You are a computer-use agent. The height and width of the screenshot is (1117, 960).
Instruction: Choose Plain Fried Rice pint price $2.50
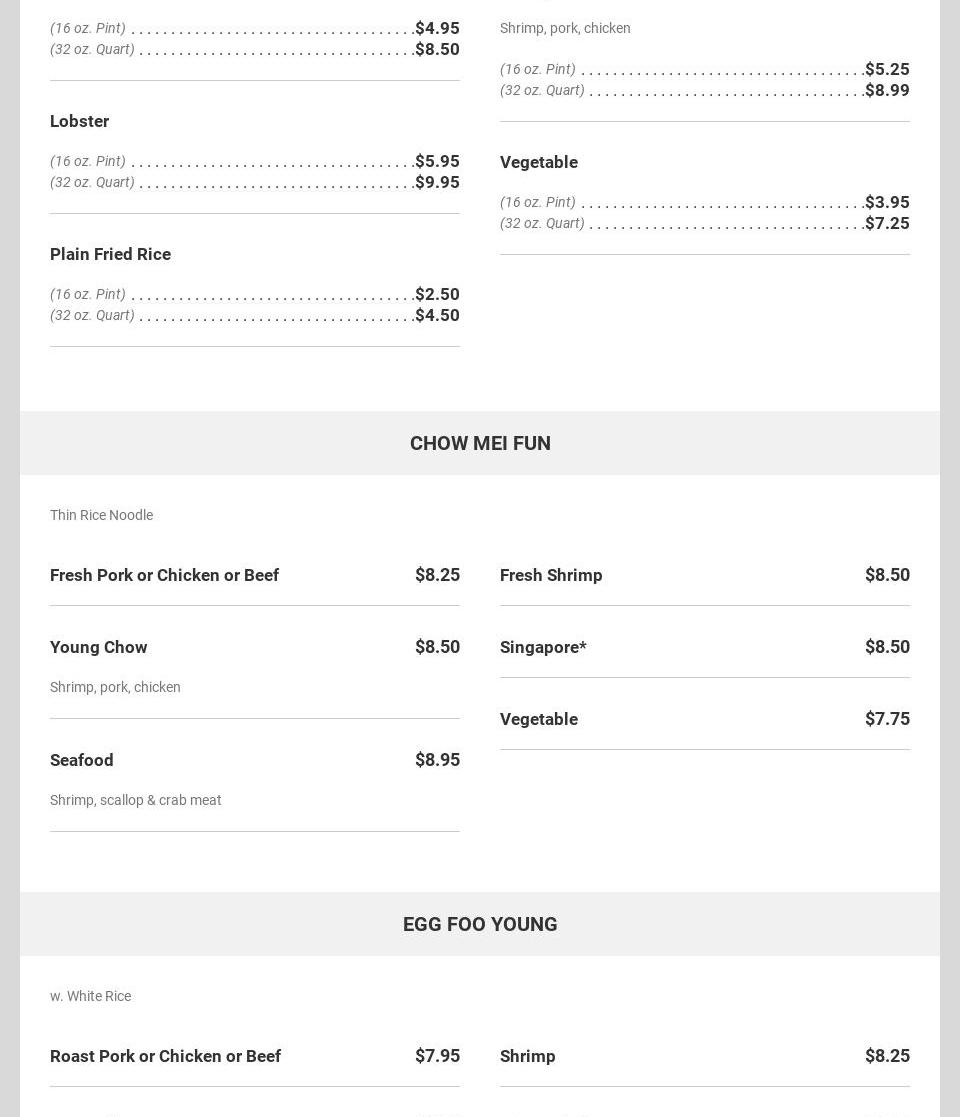(x=437, y=294)
